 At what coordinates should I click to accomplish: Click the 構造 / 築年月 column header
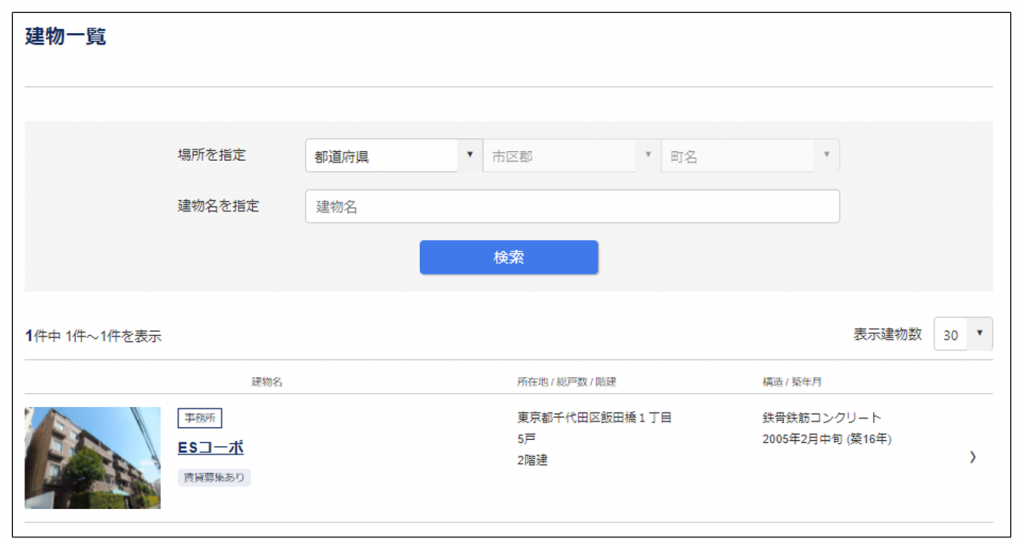(792, 382)
